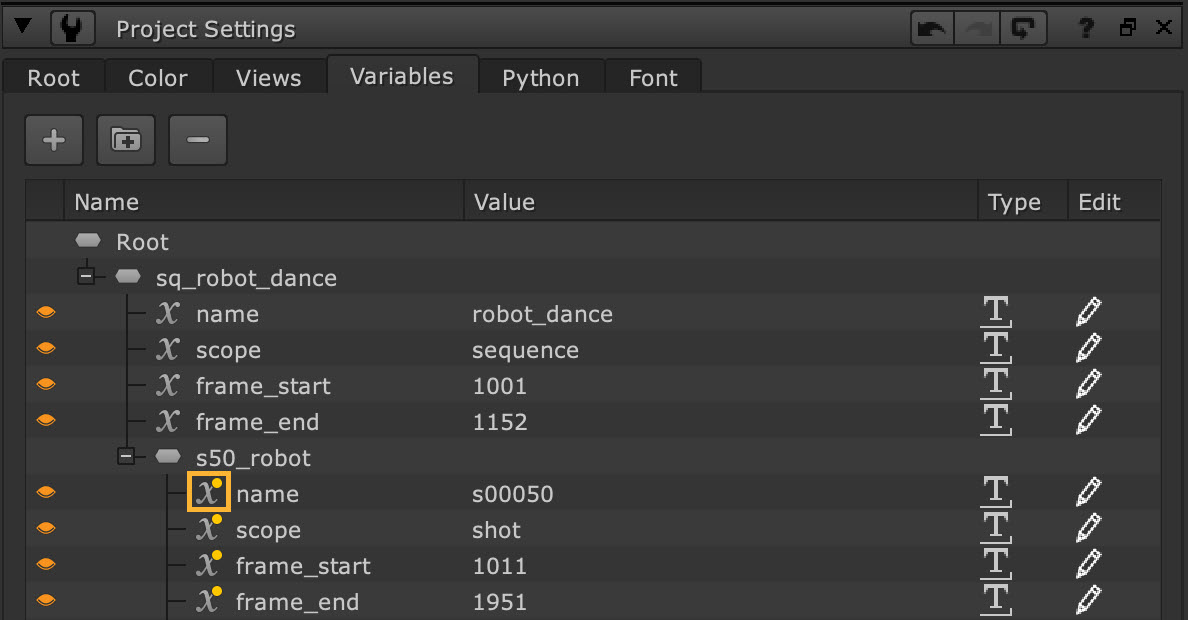Collapse the sq_robot_dance group

click(x=86, y=277)
